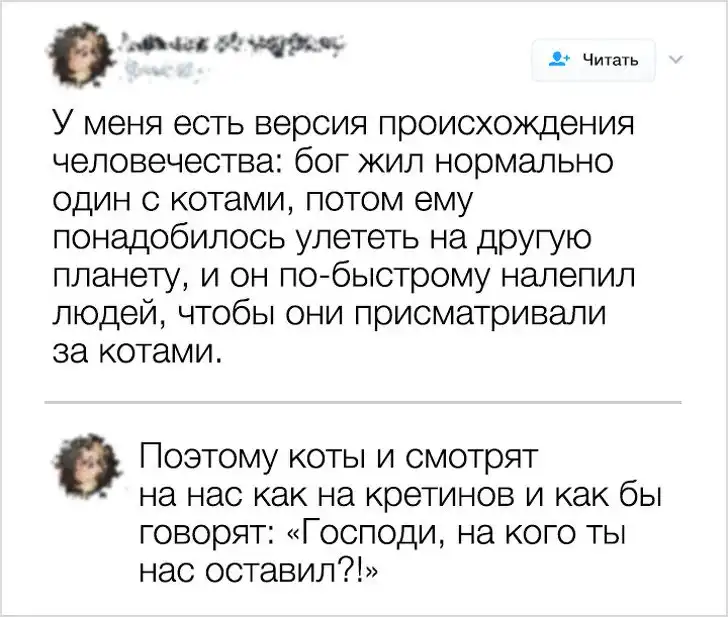Click the line "У меня есть версия происхождения"
Screen dimensions: 728x617
point(343,126)
